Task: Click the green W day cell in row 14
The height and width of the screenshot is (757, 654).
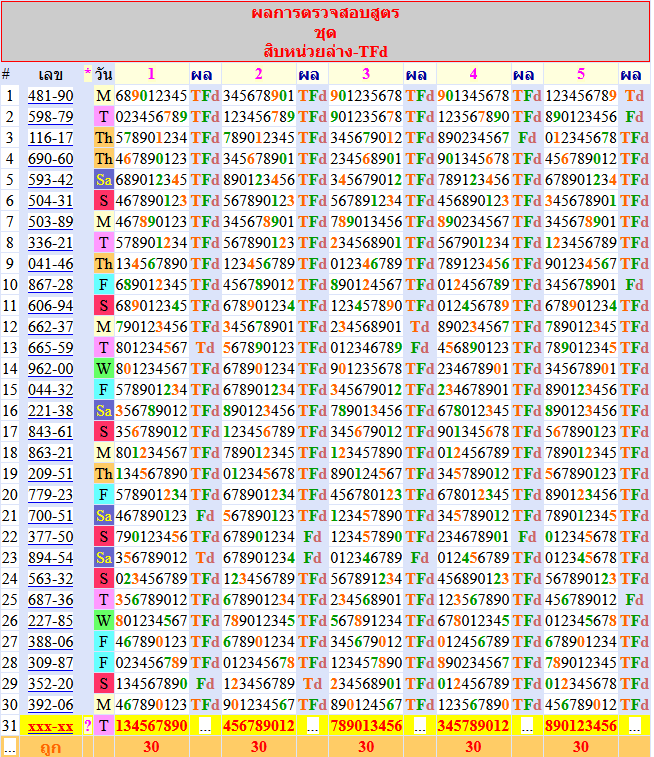Action: pos(104,369)
